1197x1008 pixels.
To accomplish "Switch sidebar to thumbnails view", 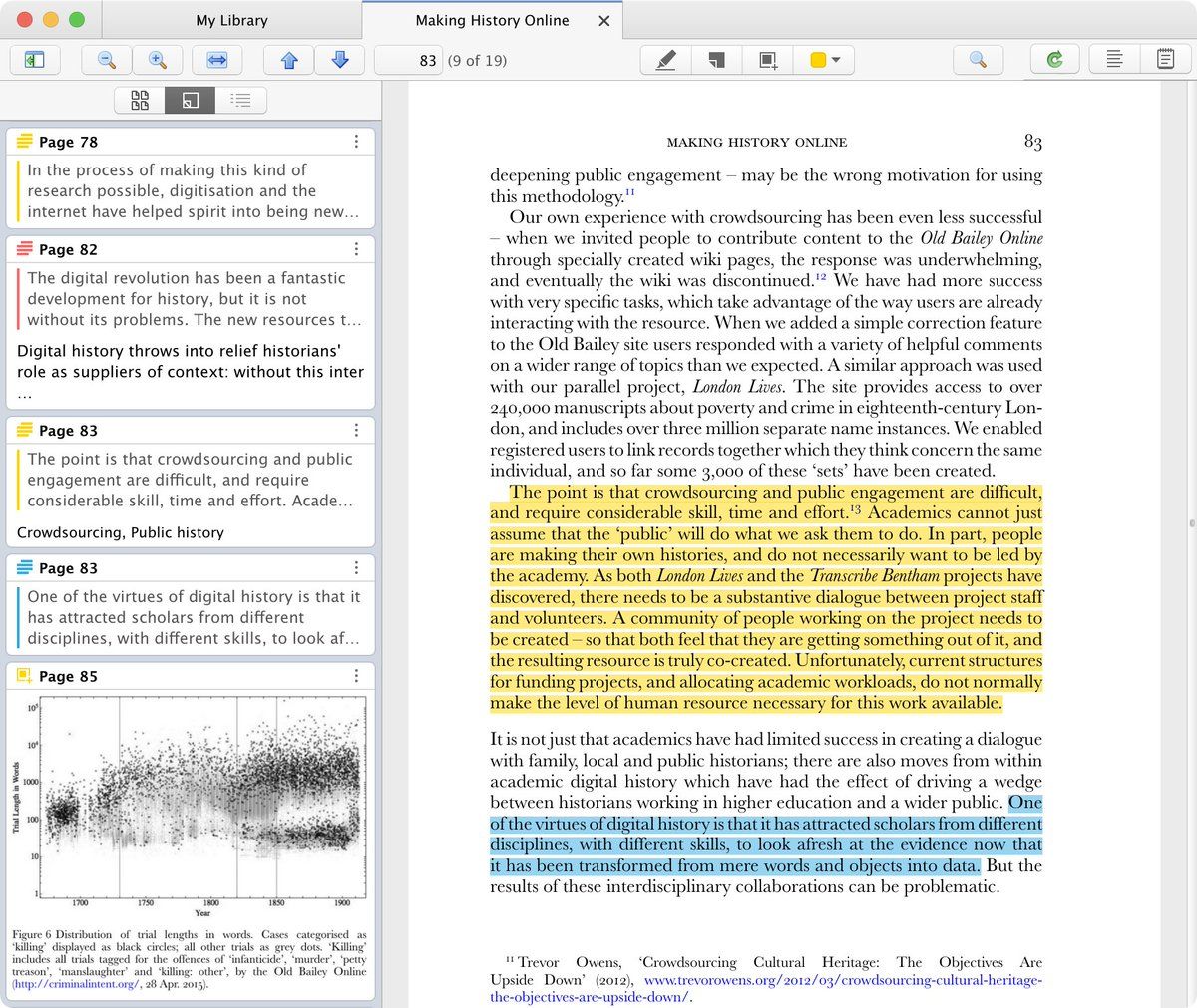I will (x=140, y=100).
